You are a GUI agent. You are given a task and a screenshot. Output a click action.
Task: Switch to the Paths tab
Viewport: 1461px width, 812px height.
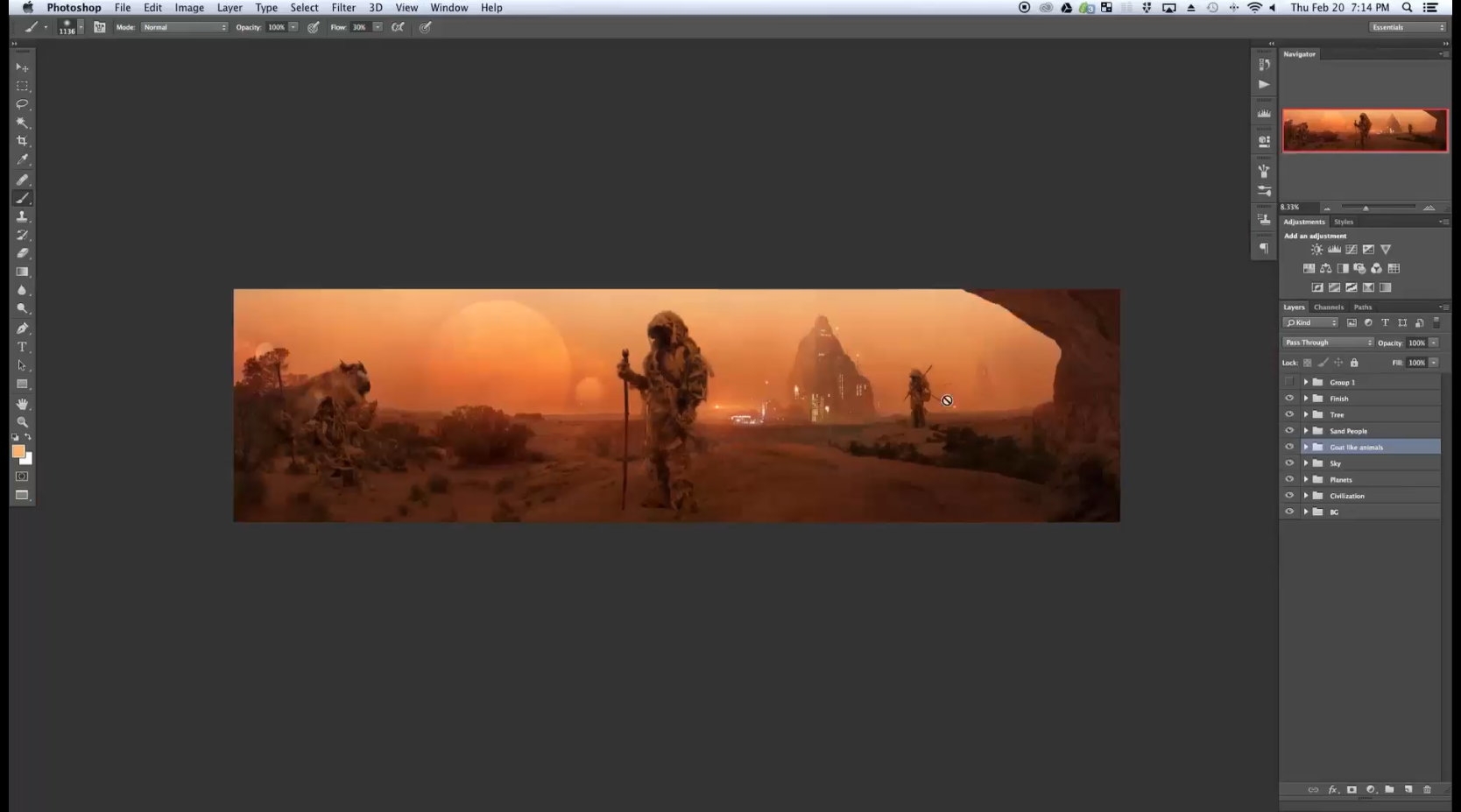1363,307
